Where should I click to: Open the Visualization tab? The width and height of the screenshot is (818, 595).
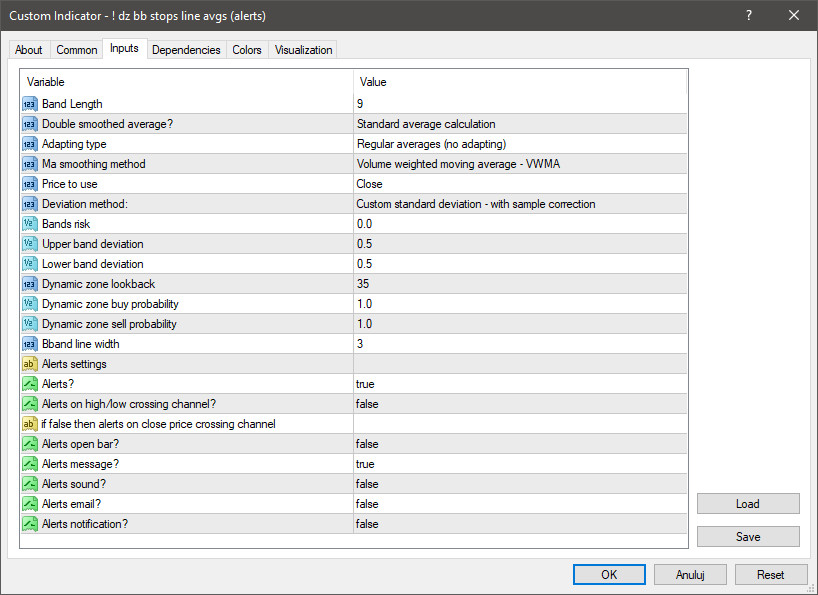point(304,50)
